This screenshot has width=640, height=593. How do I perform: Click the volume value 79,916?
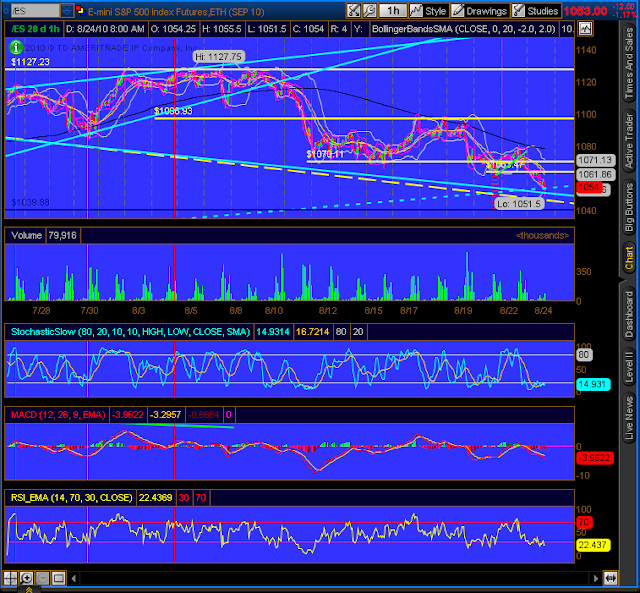point(62,235)
